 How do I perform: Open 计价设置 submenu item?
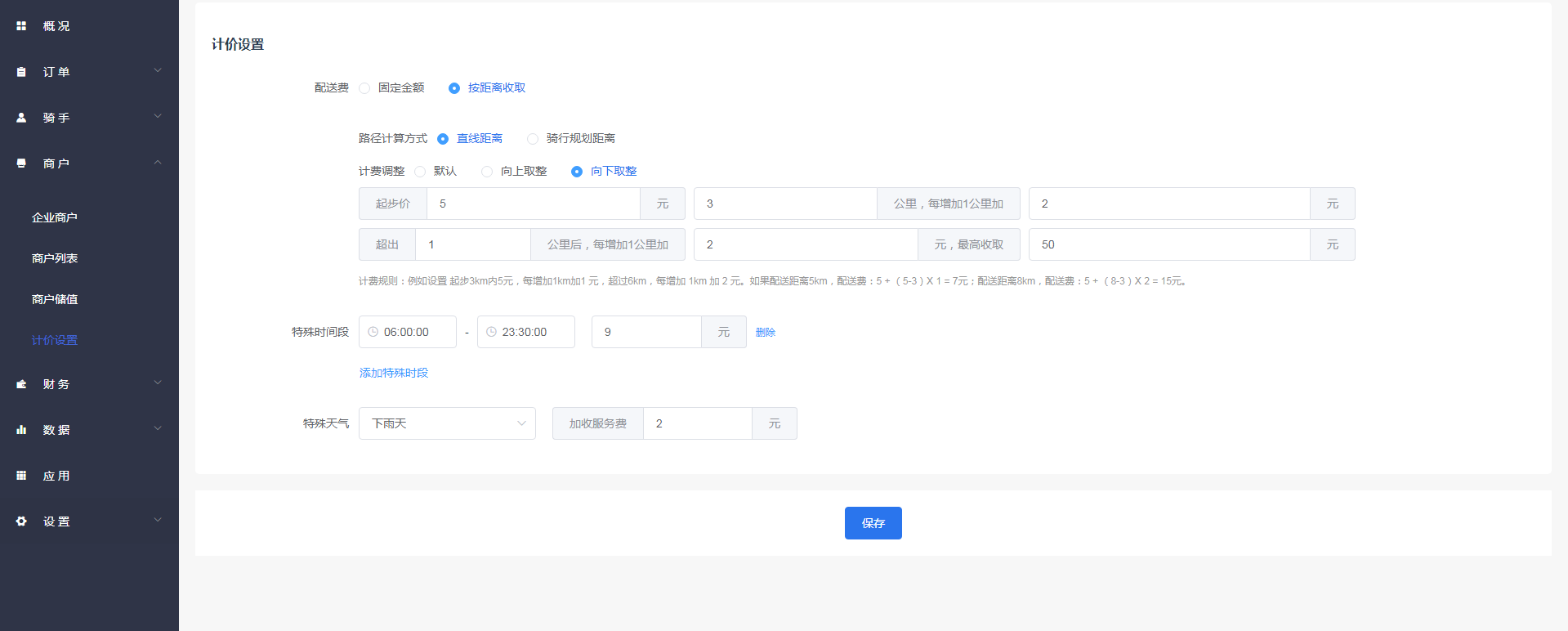(x=55, y=340)
